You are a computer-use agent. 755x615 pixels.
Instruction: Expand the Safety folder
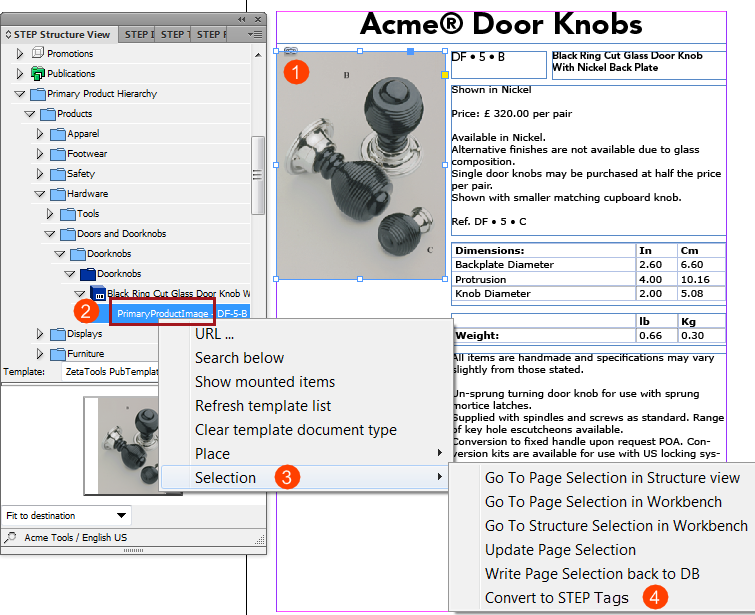pos(40,174)
